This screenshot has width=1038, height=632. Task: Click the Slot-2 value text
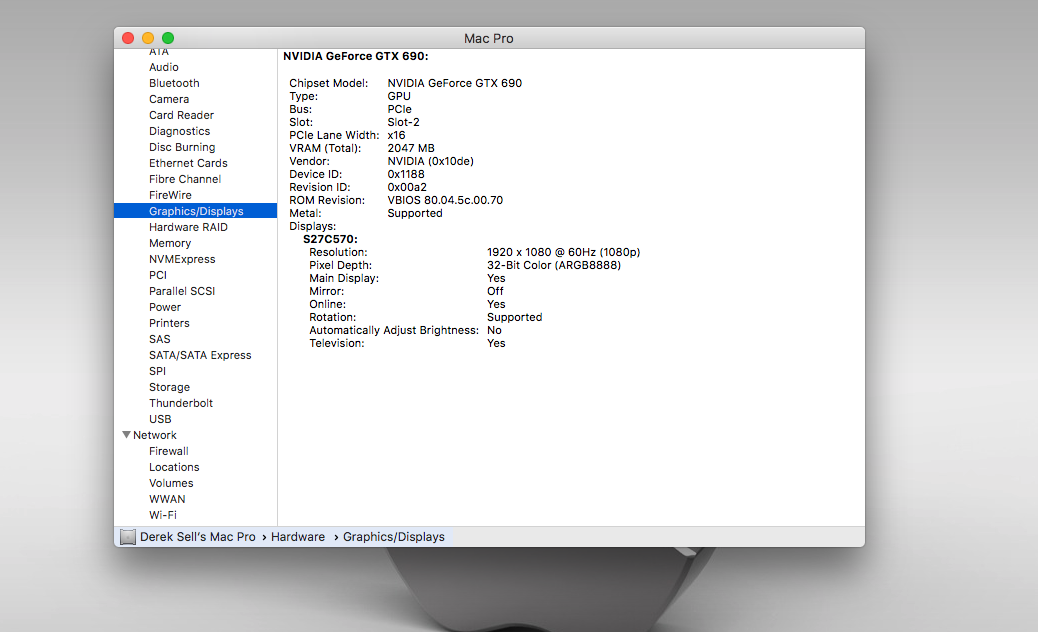(403, 122)
